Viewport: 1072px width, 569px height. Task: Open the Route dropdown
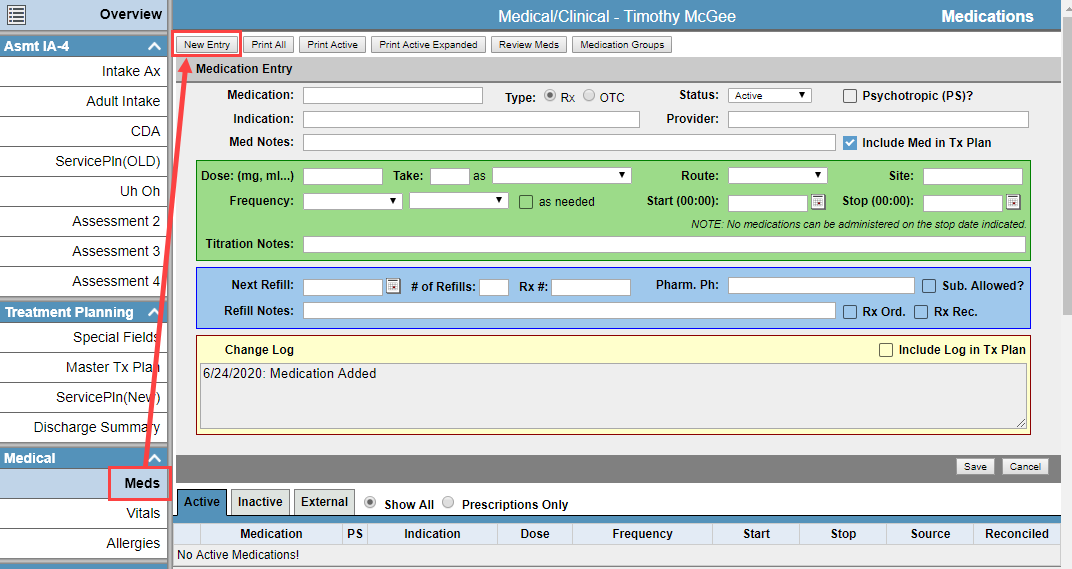tap(777, 176)
